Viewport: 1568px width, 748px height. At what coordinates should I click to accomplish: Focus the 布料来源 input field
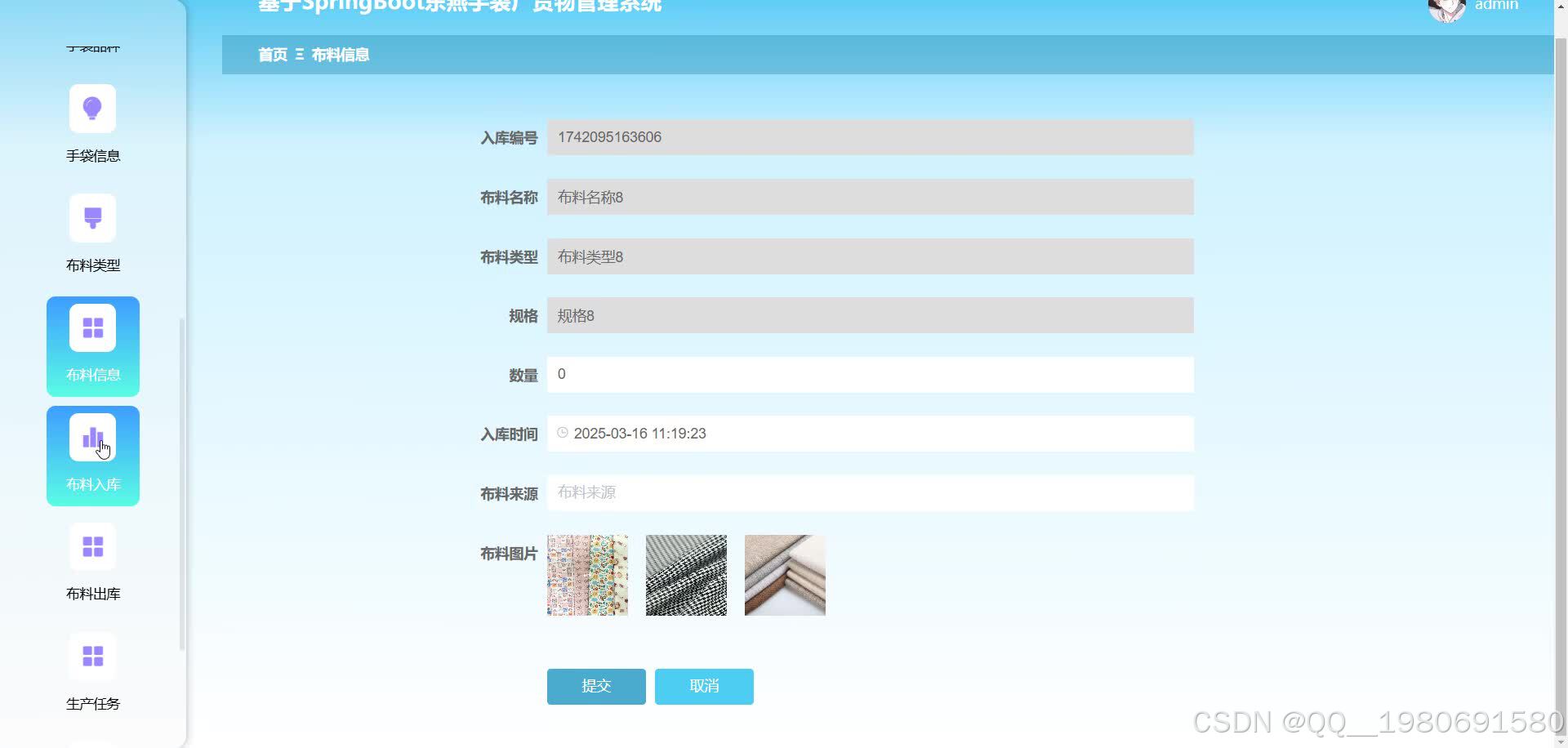(871, 492)
